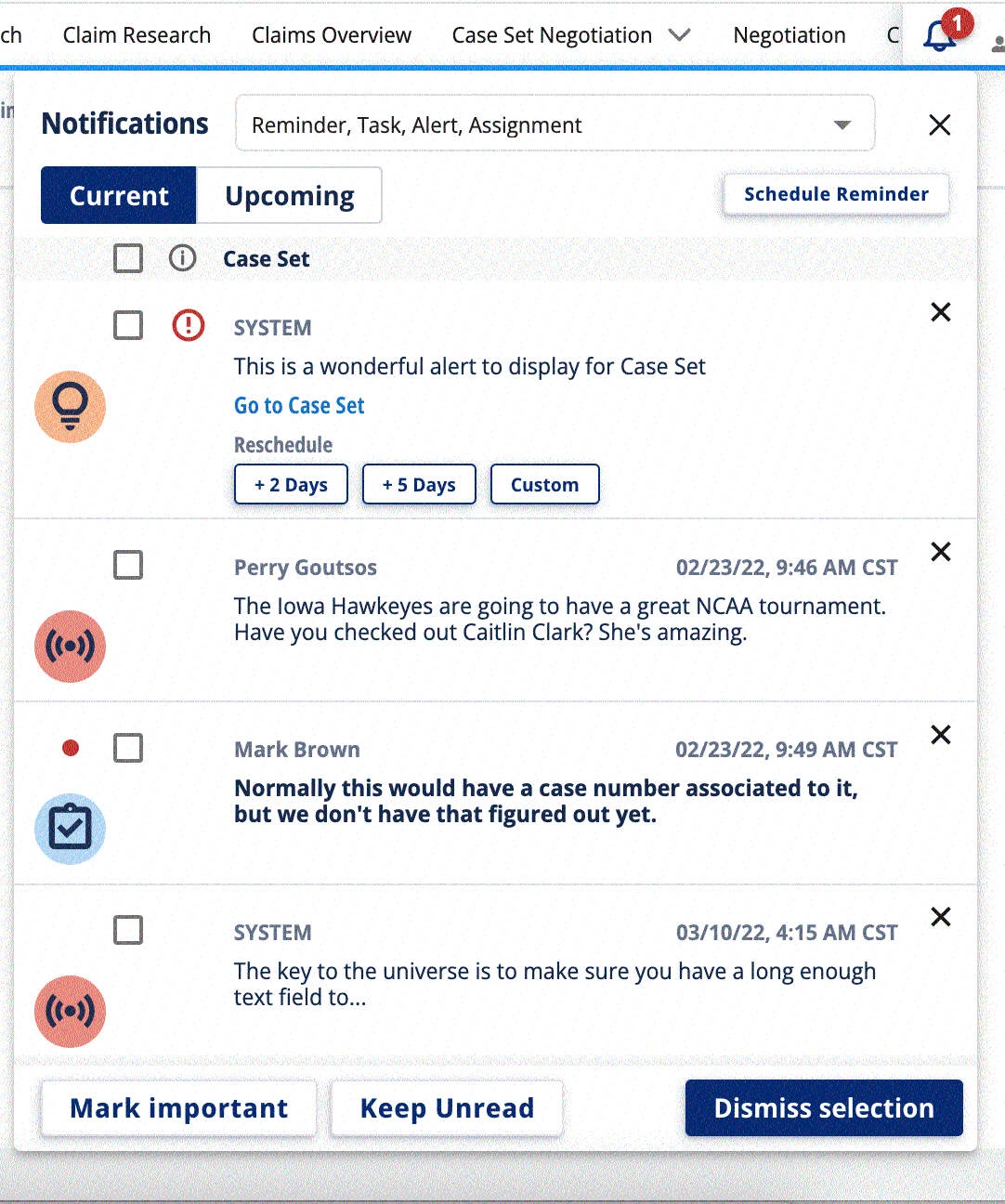Image resolution: width=1005 pixels, height=1204 pixels.
Task: Click broadcast icon on Perry Goutsos notification
Action: (70, 647)
